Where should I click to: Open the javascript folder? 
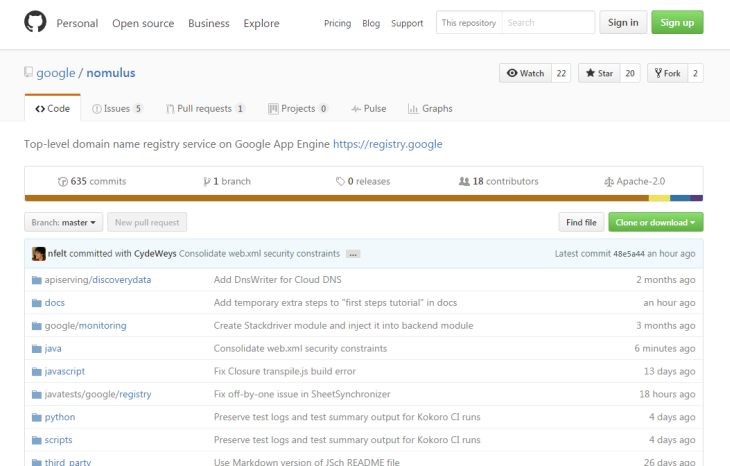(x=65, y=371)
